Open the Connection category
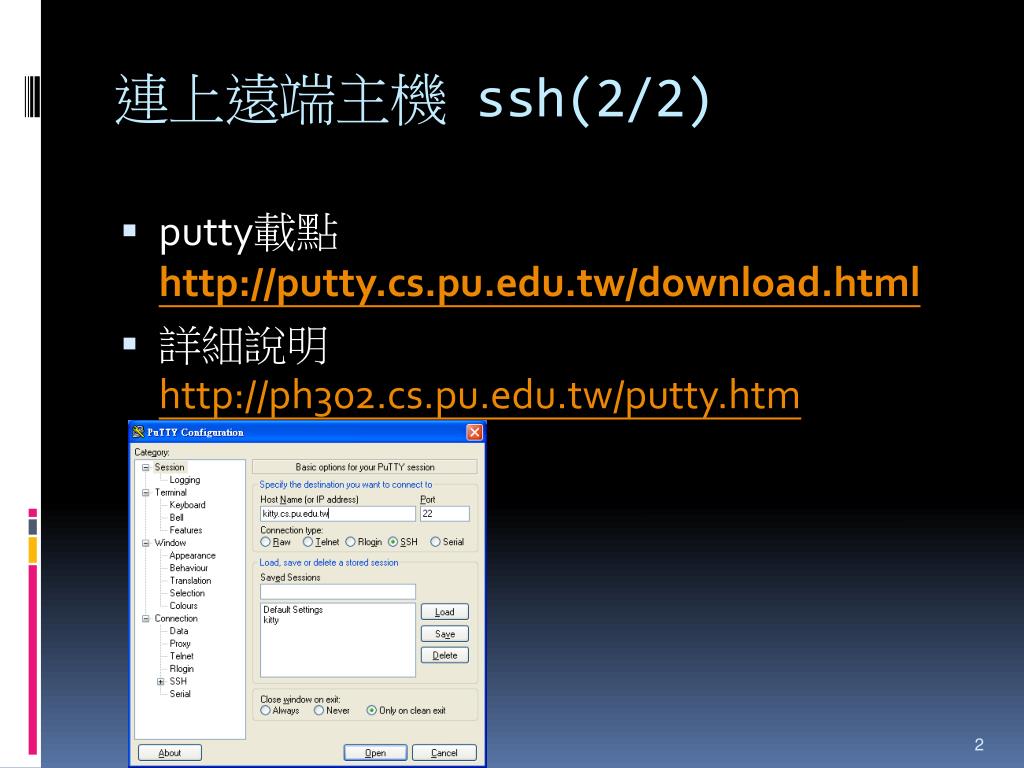Viewport: 1024px width, 768px height. 176,618
